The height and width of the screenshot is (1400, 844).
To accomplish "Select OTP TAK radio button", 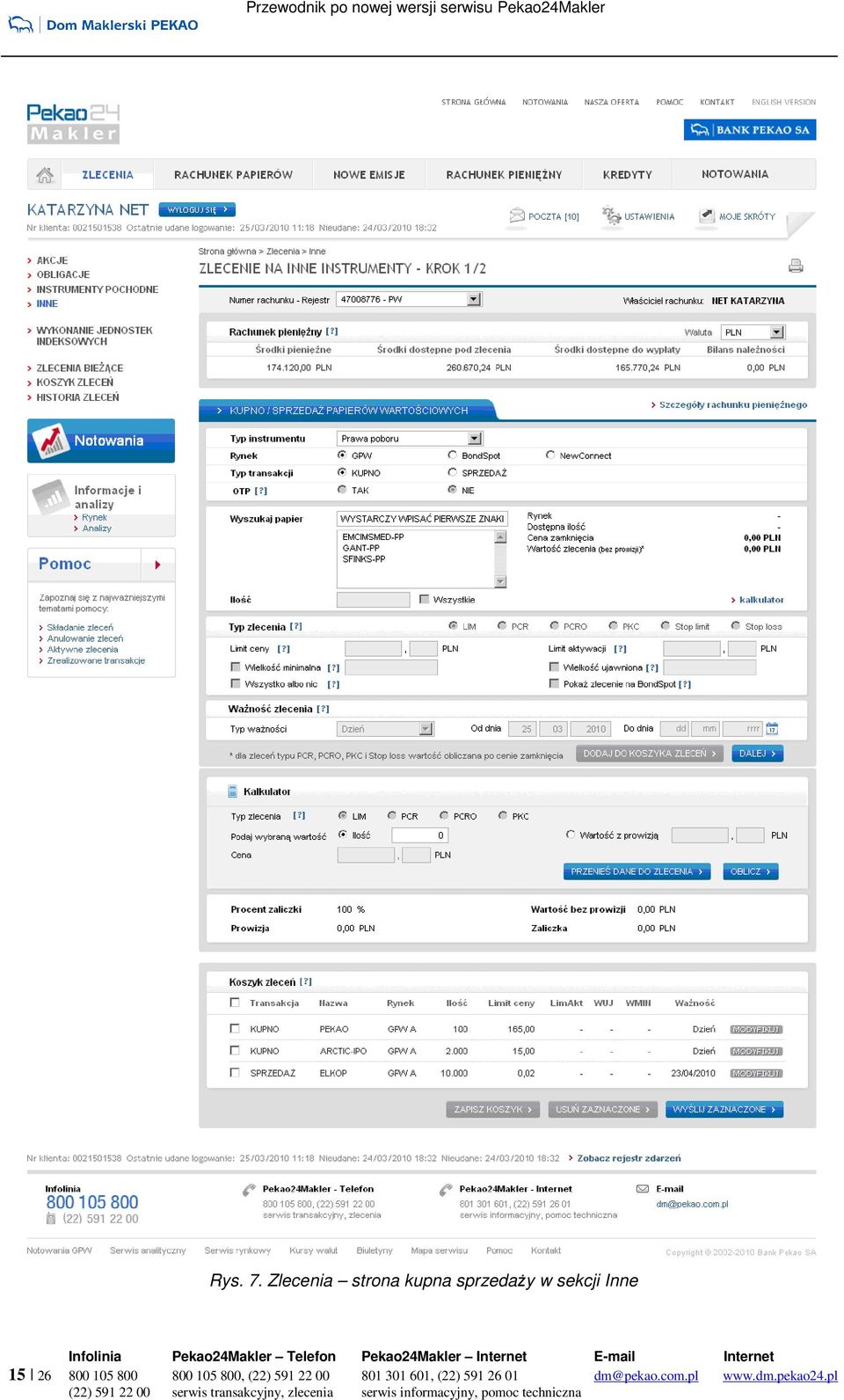I will [x=342, y=490].
